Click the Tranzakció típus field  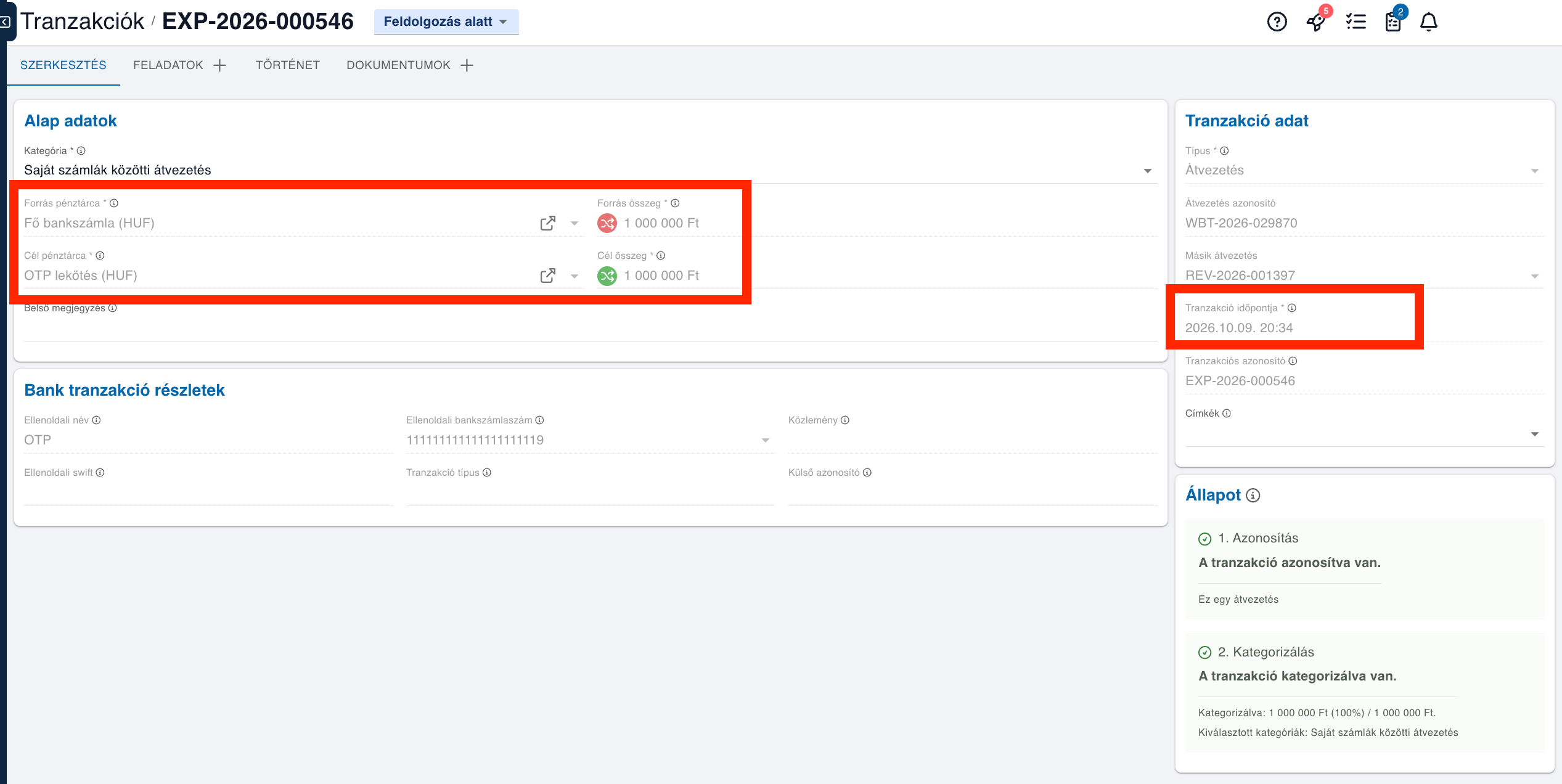(591, 492)
